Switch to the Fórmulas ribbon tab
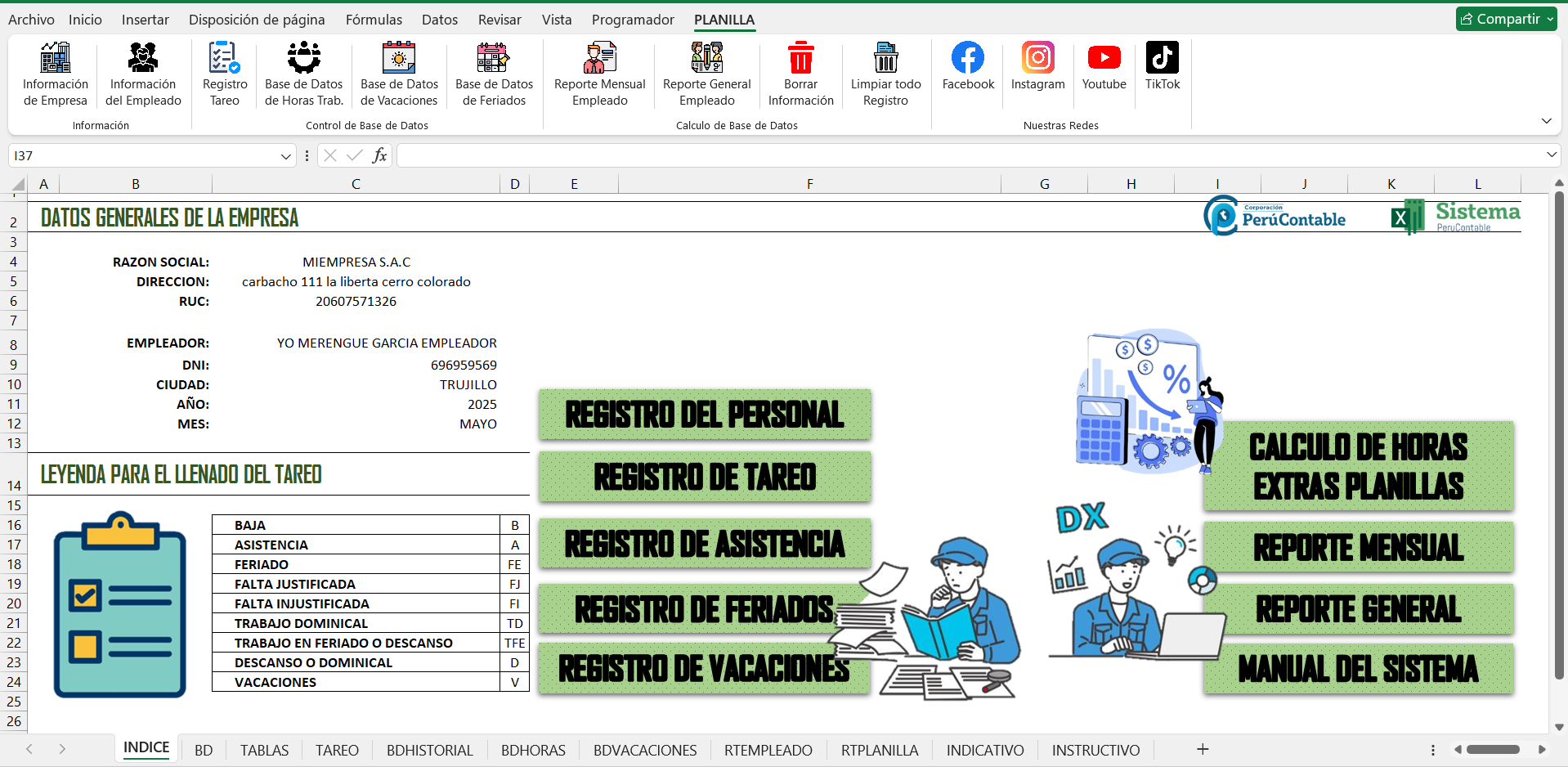 point(374,20)
